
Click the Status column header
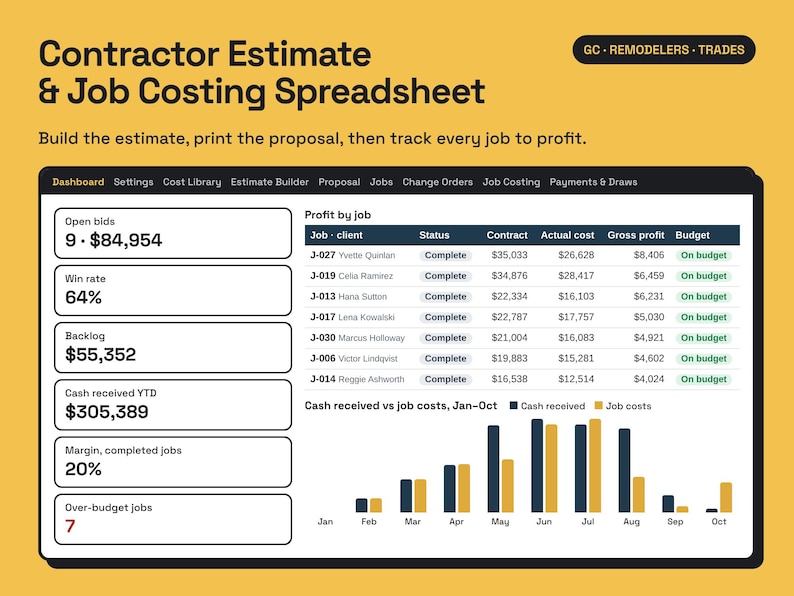click(434, 235)
